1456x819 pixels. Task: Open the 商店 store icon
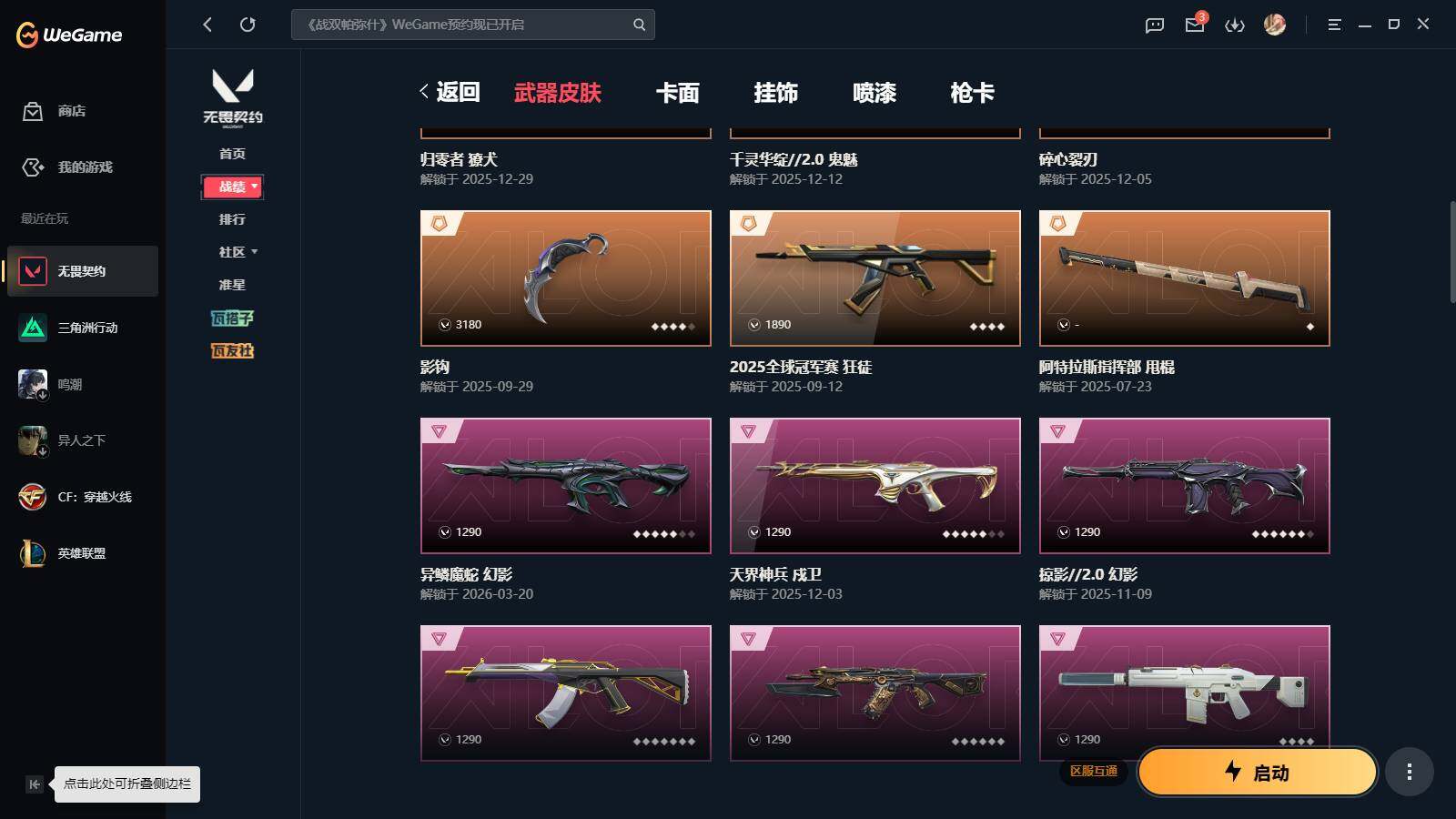33,111
